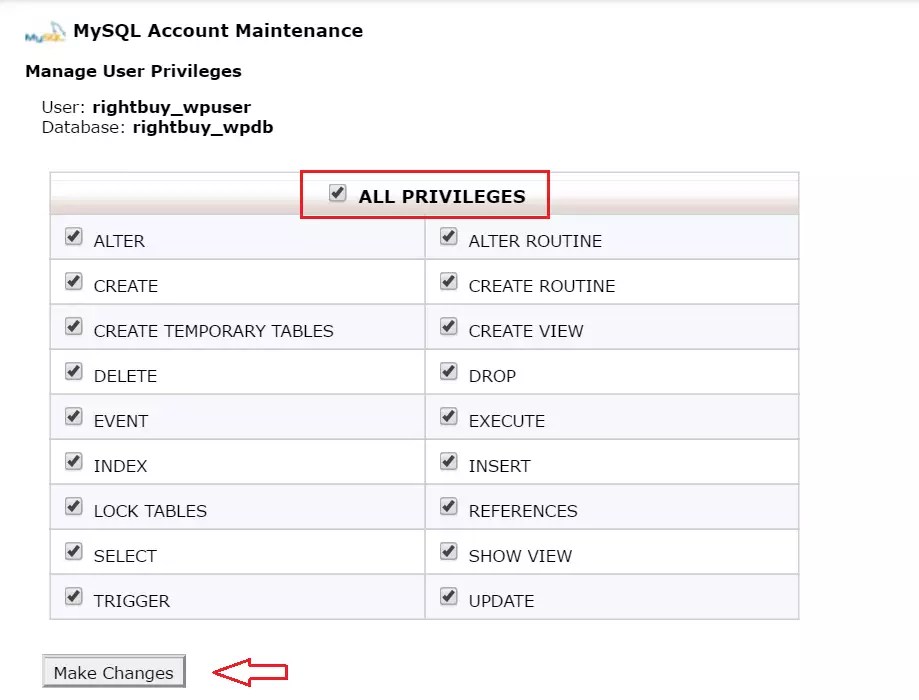Click the EVENT label text
Viewport: 919px width, 700px height.
click(121, 421)
